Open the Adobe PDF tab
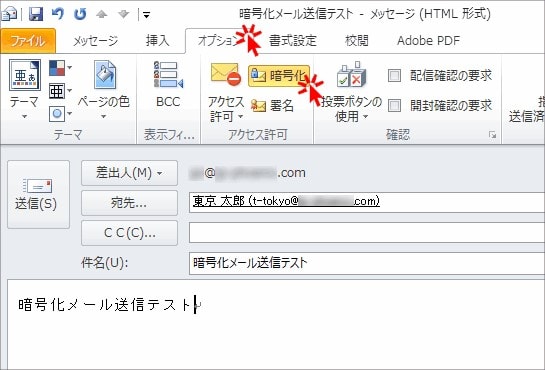This screenshot has height=370, width=545. (428, 41)
